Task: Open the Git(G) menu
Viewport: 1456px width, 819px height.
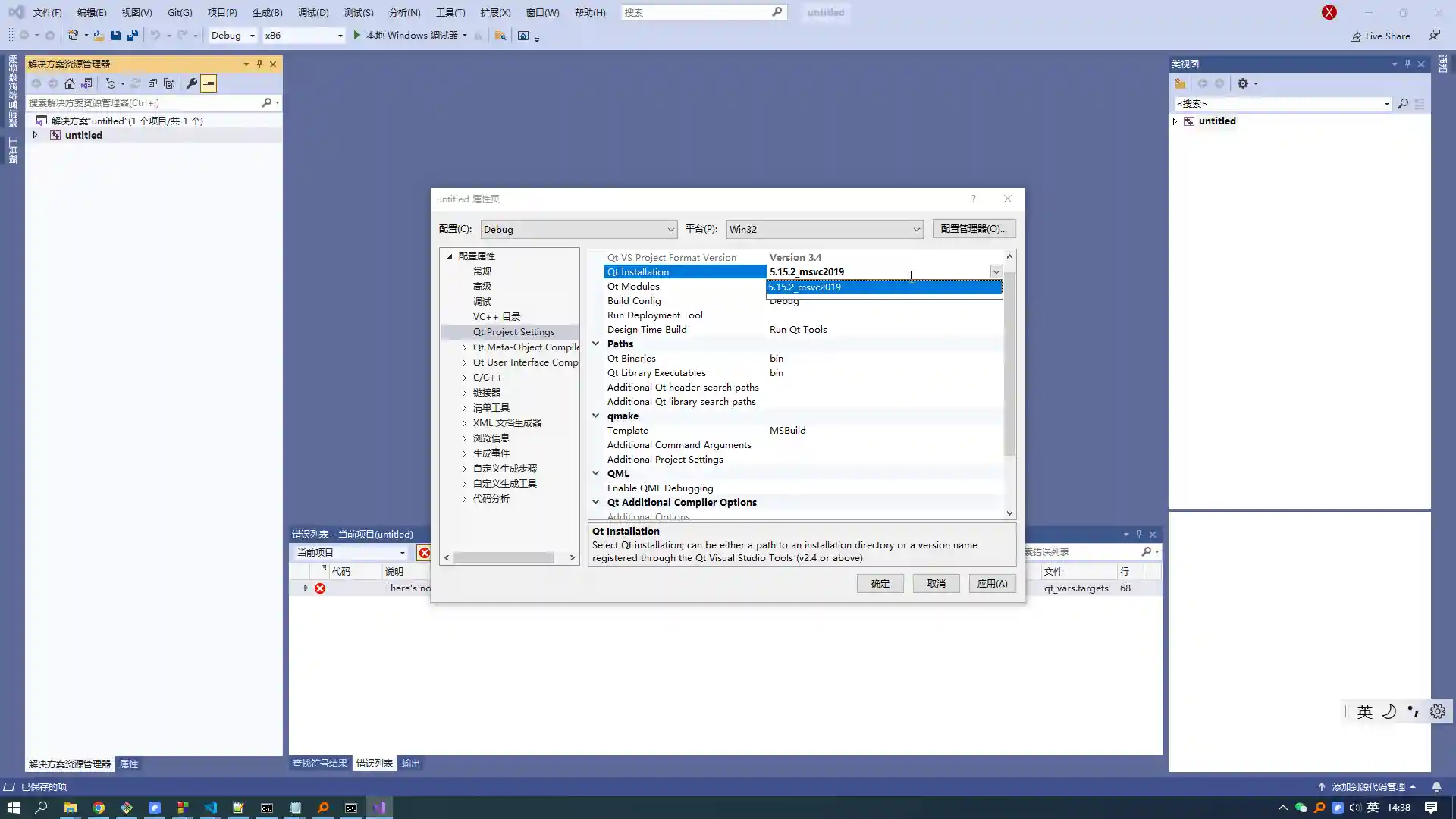Action: [180, 12]
